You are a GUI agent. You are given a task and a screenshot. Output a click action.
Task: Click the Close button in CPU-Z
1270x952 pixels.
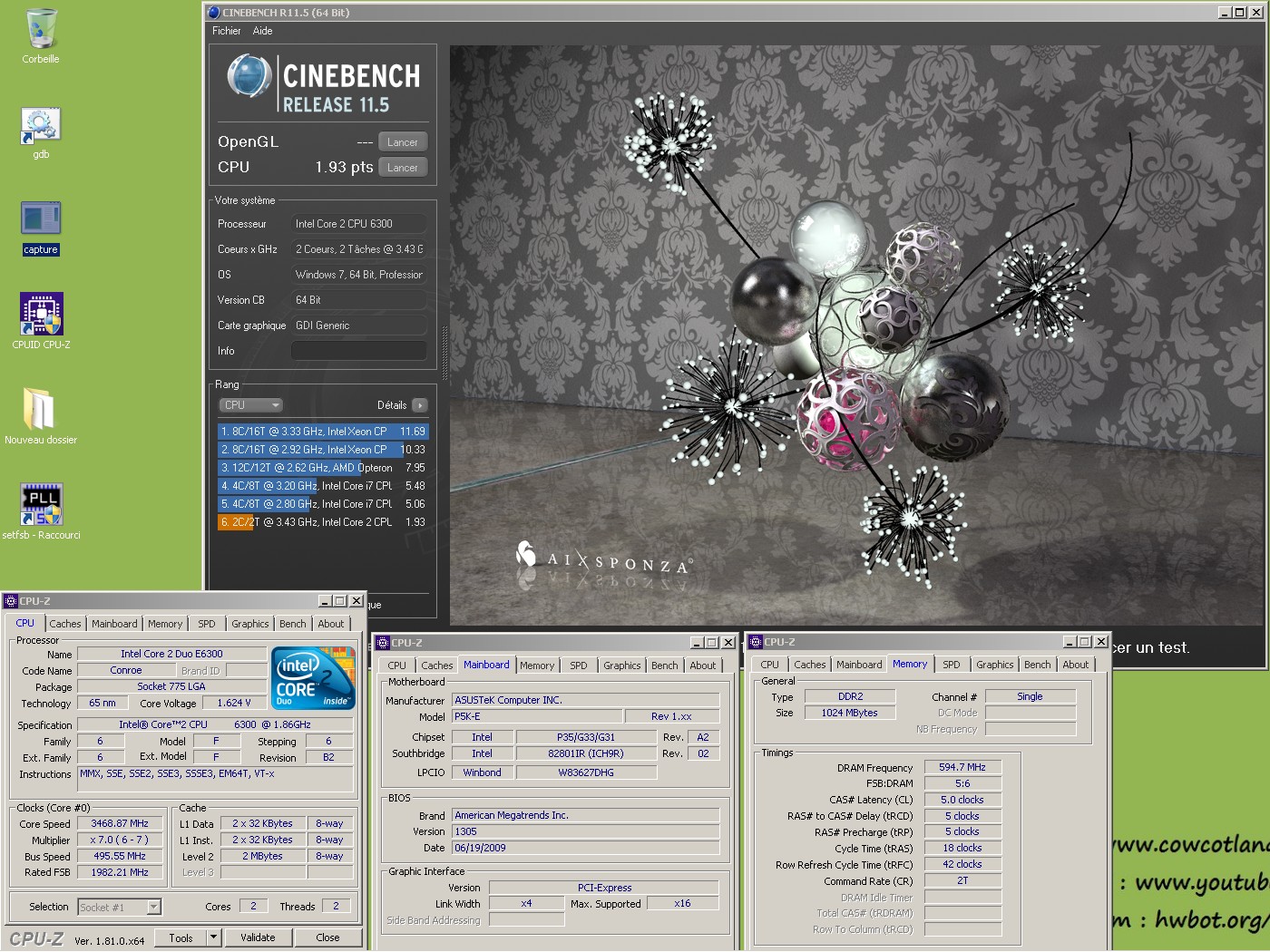point(327,937)
